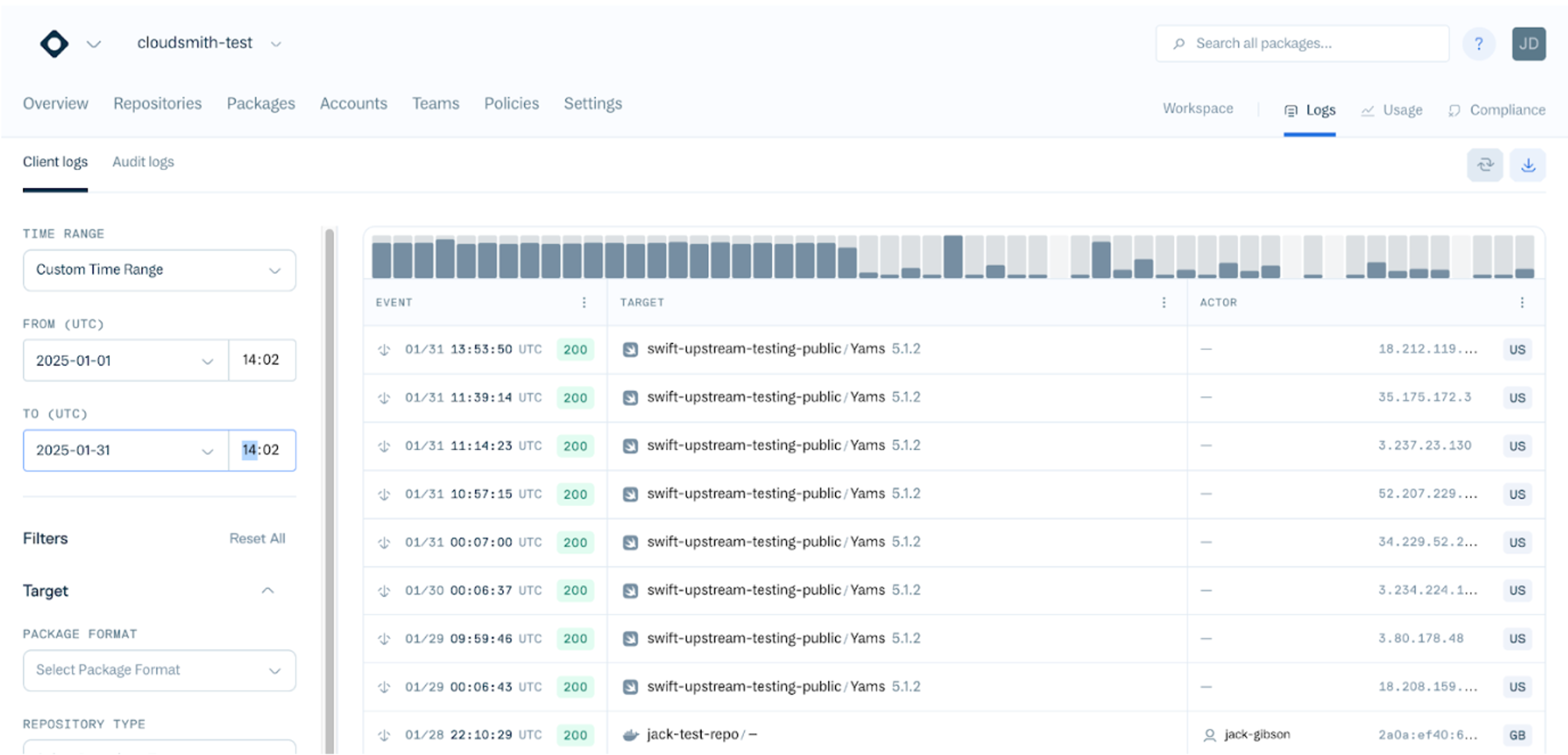This screenshot has height=755, width=1568.
Task: Click download icon on 11:39:14 row
Action: (x=383, y=398)
